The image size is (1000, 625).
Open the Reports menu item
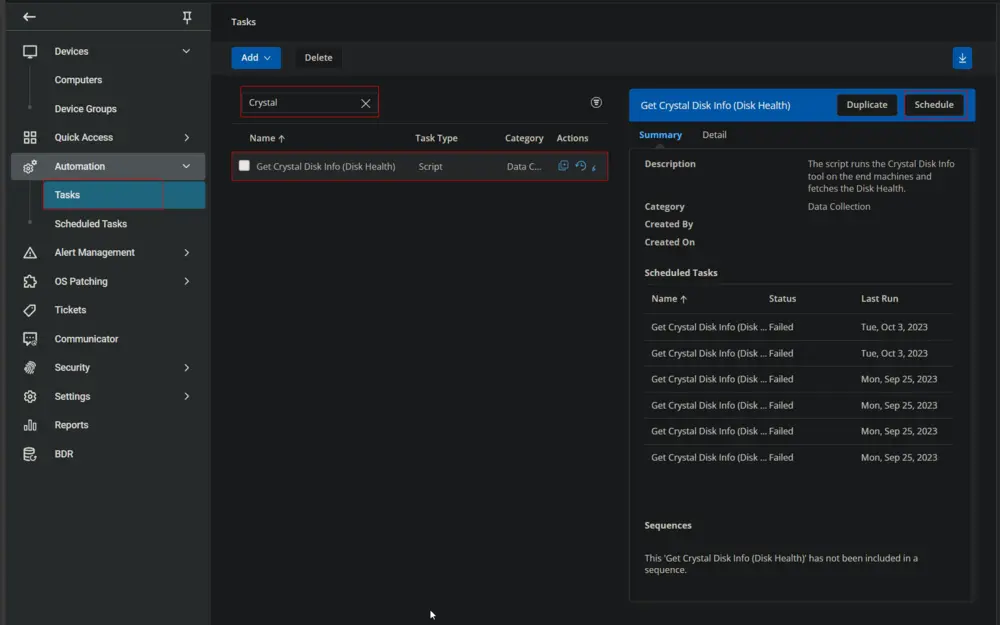click(71, 425)
